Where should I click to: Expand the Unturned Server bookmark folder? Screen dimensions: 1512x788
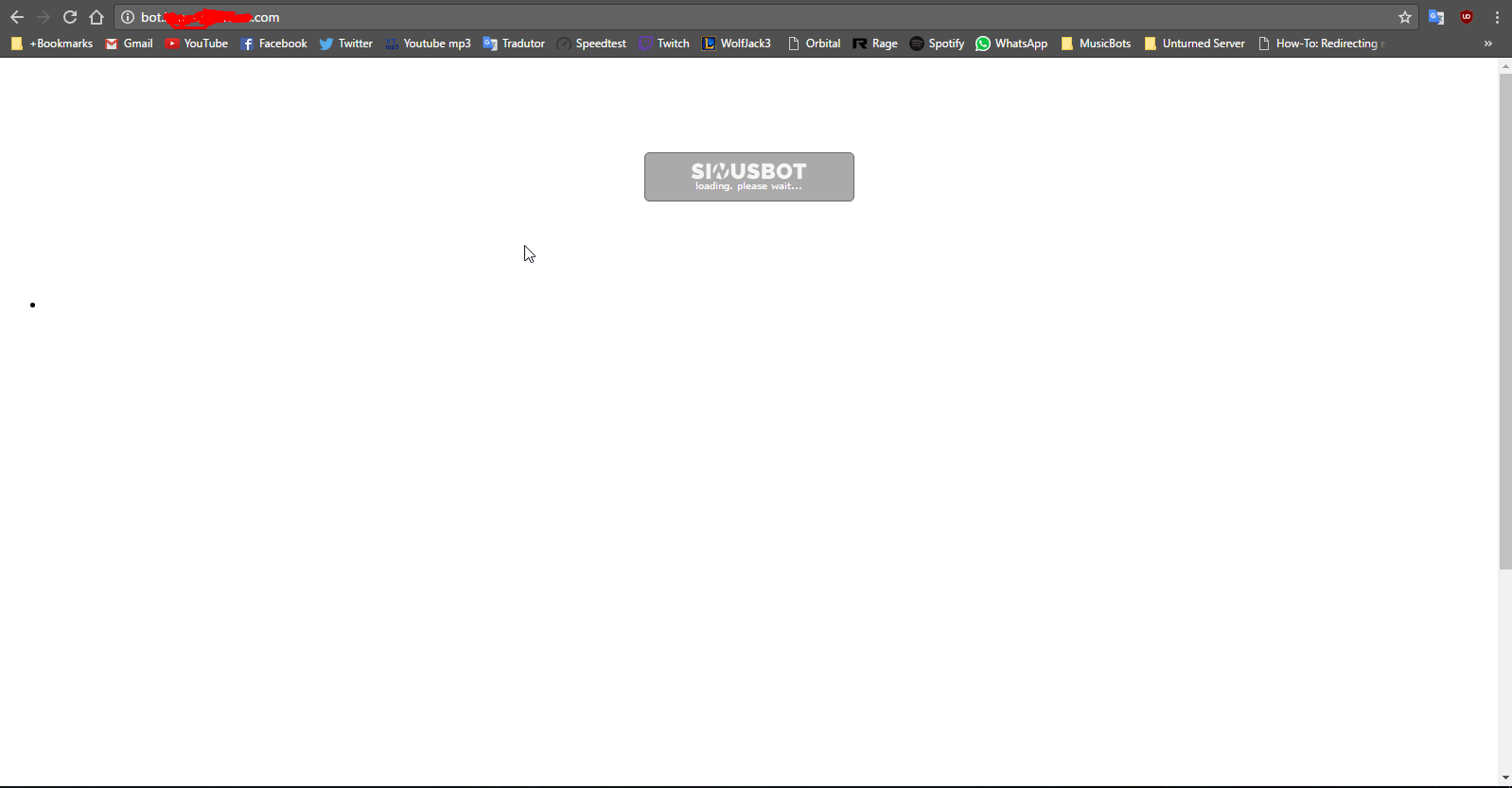click(1194, 44)
